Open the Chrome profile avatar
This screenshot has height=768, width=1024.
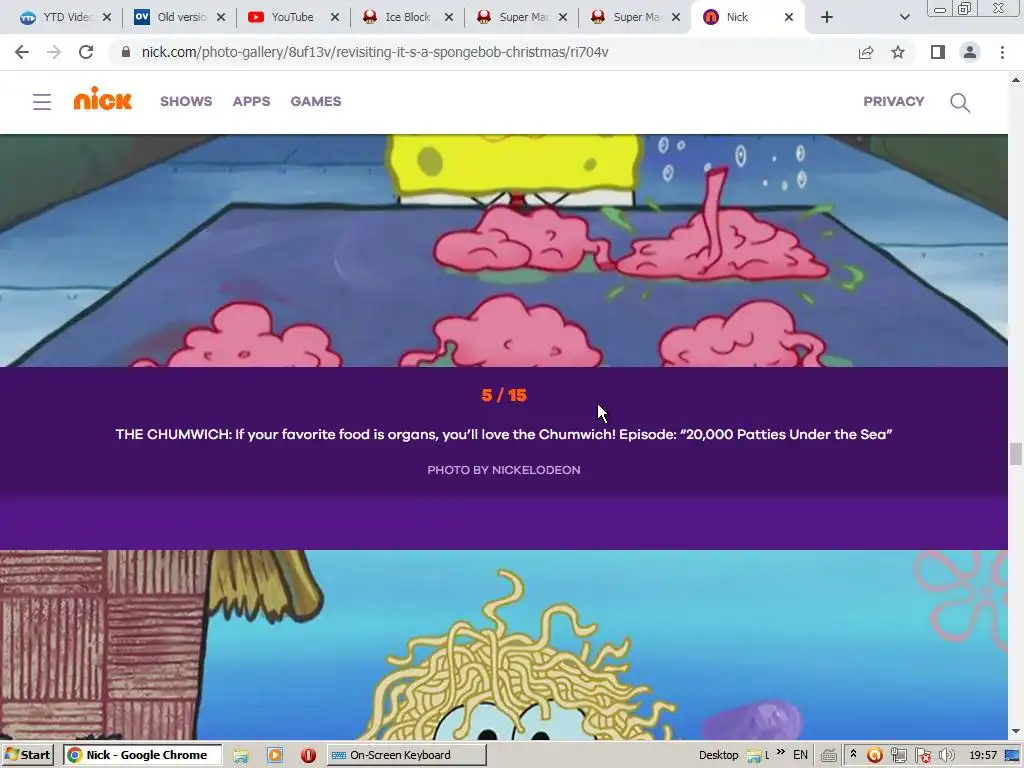pyautogui.click(x=970, y=52)
